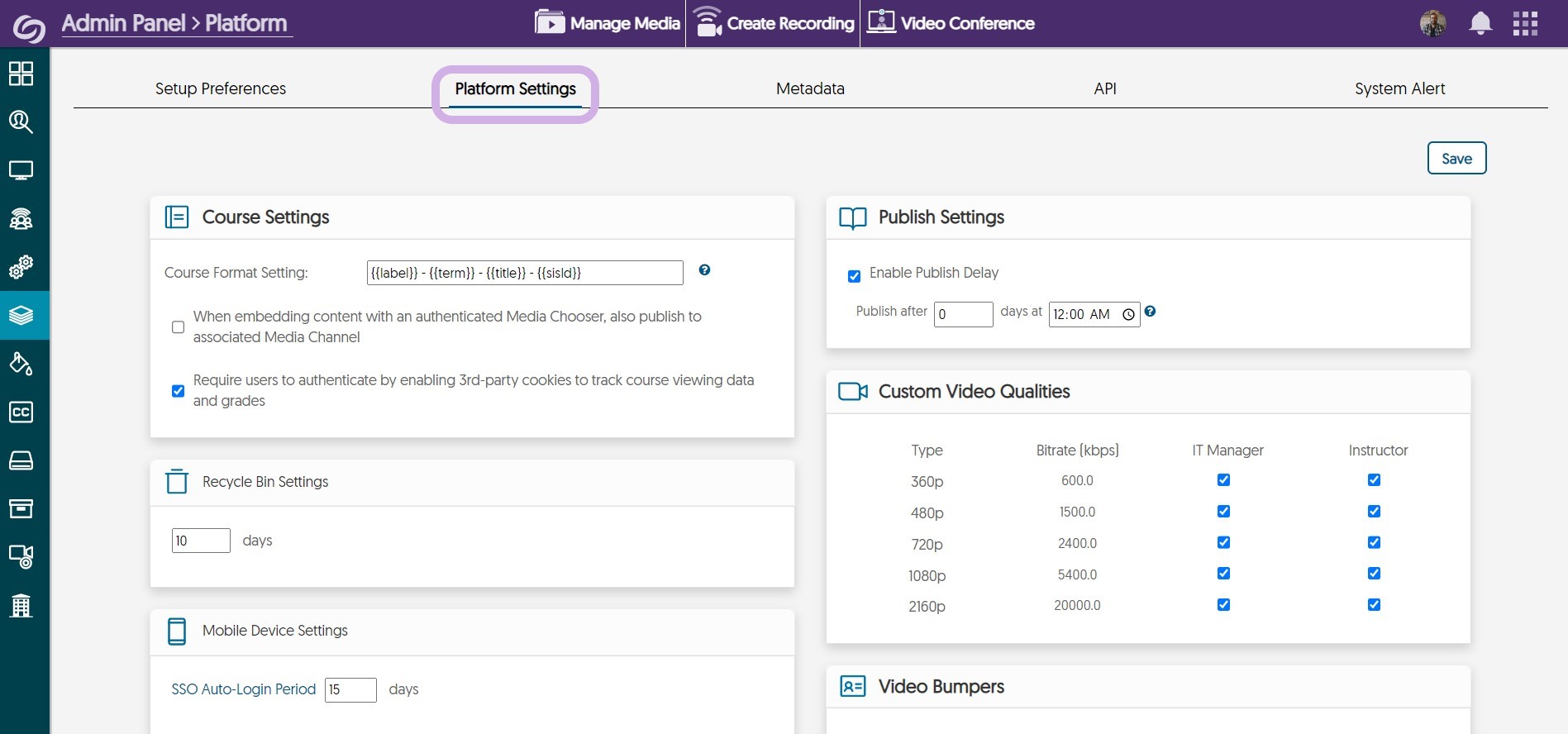
Task: Click help icon next to Course Format Setting
Action: (704, 270)
